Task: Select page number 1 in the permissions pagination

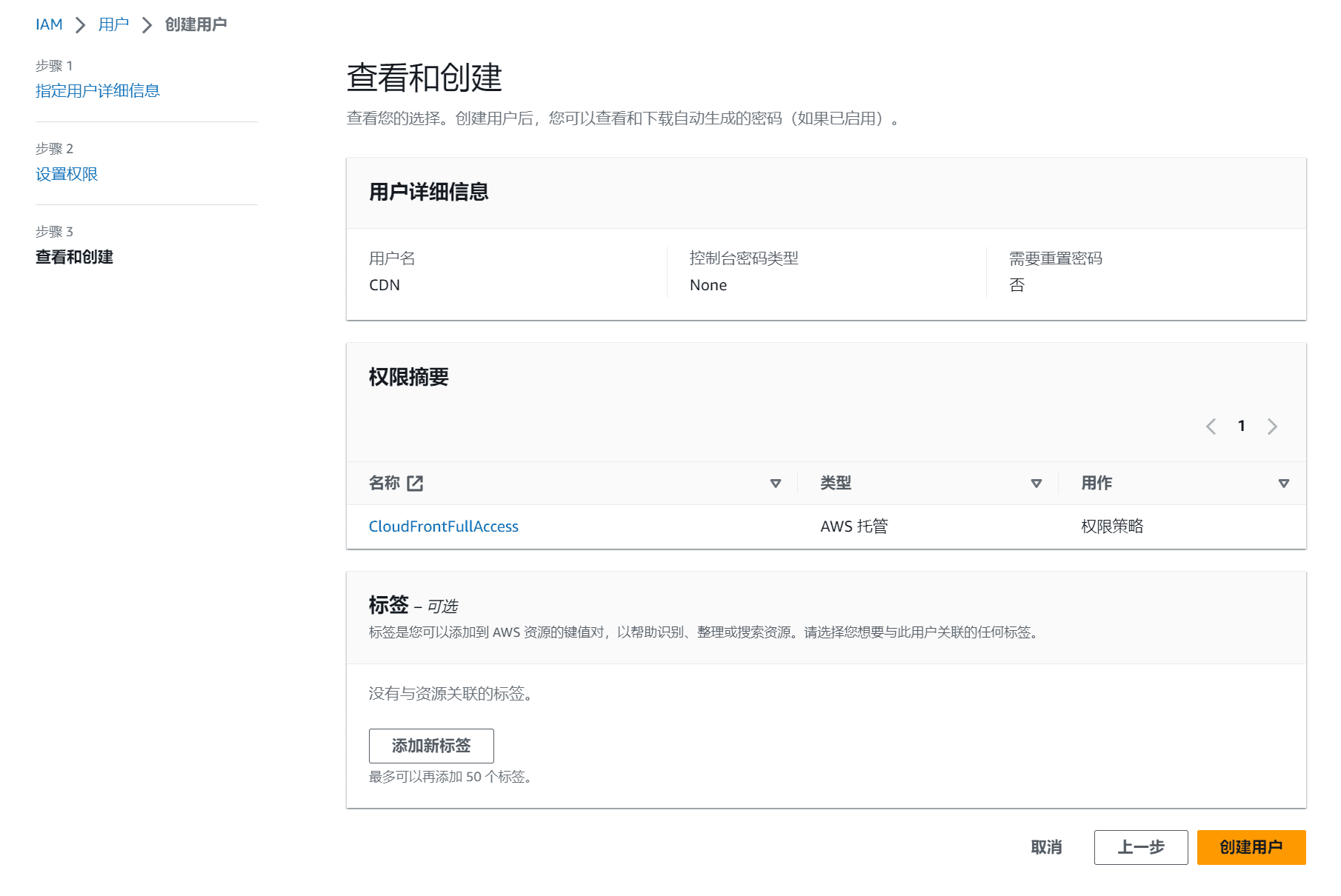Action: coord(1241,426)
